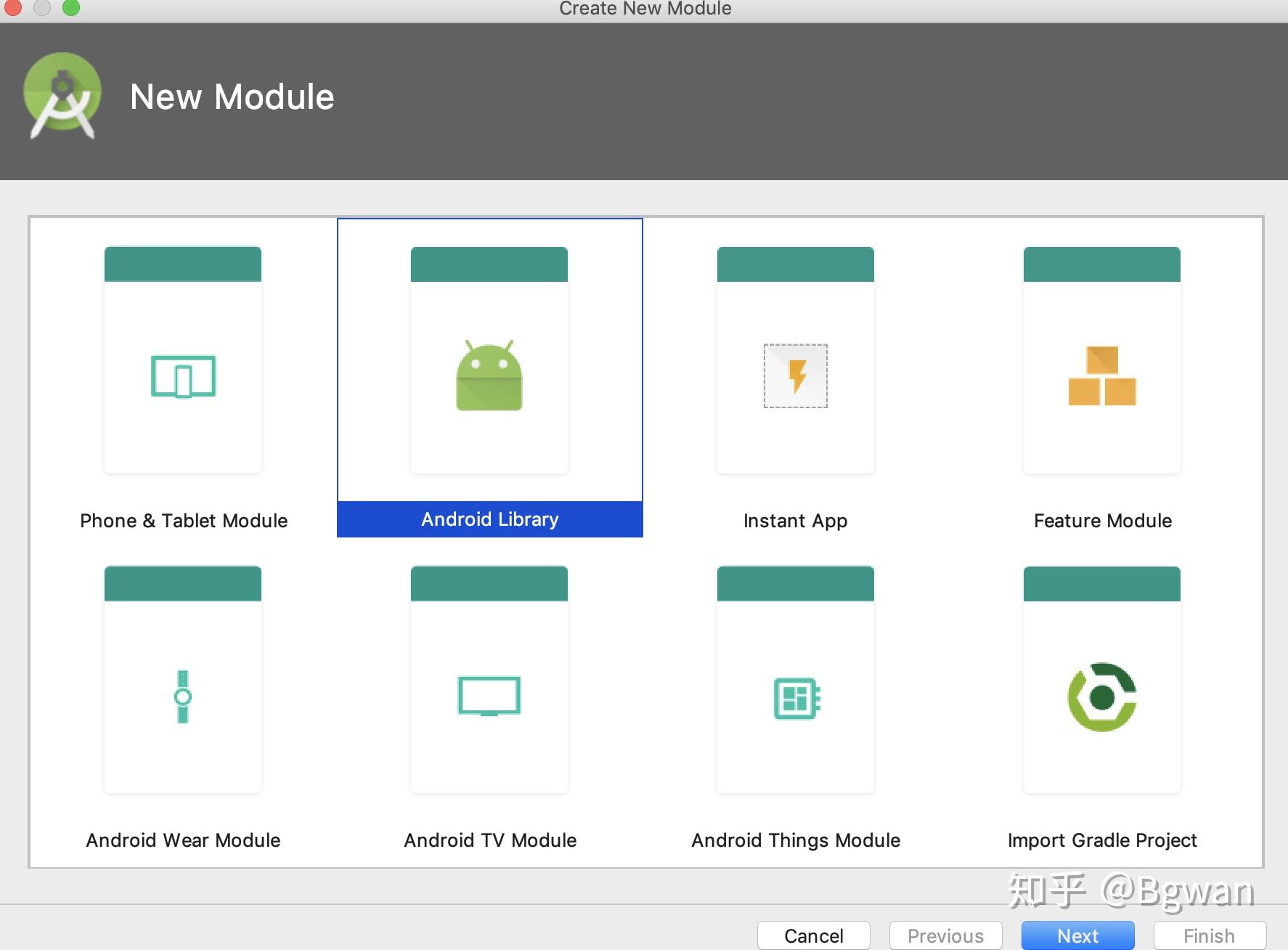Select the Feature Module blocks icon
Image resolution: width=1288 pixels, height=950 pixels.
coord(1102,375)
